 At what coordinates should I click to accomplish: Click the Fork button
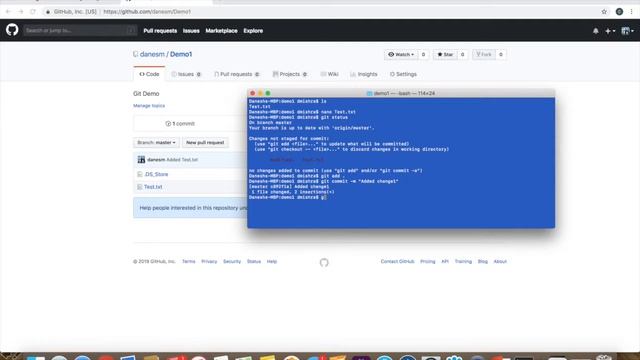click(484, 54)
